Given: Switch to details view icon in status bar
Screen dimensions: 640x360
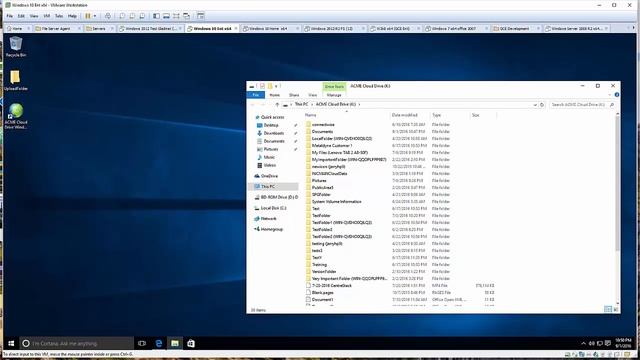Looking at the screenshot, I should coord(608,310).
